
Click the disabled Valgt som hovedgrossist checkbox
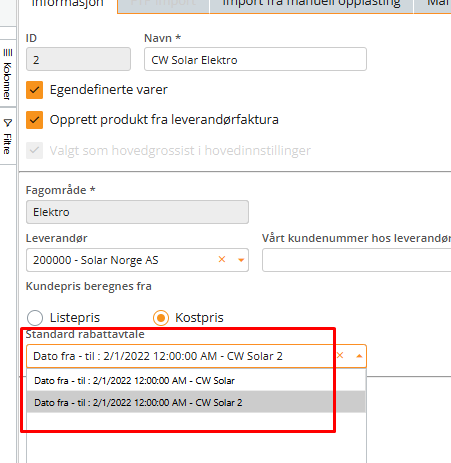point(34,150)
